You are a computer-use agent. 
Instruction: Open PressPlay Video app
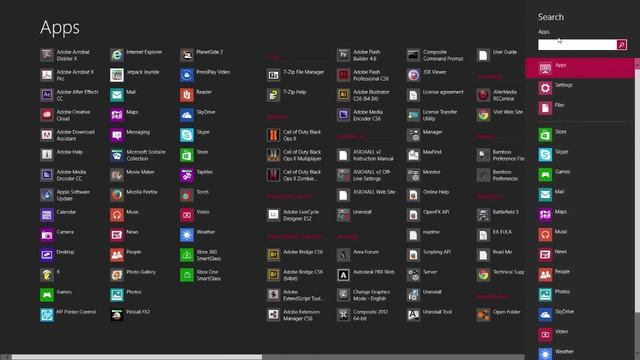click(205, 75)
